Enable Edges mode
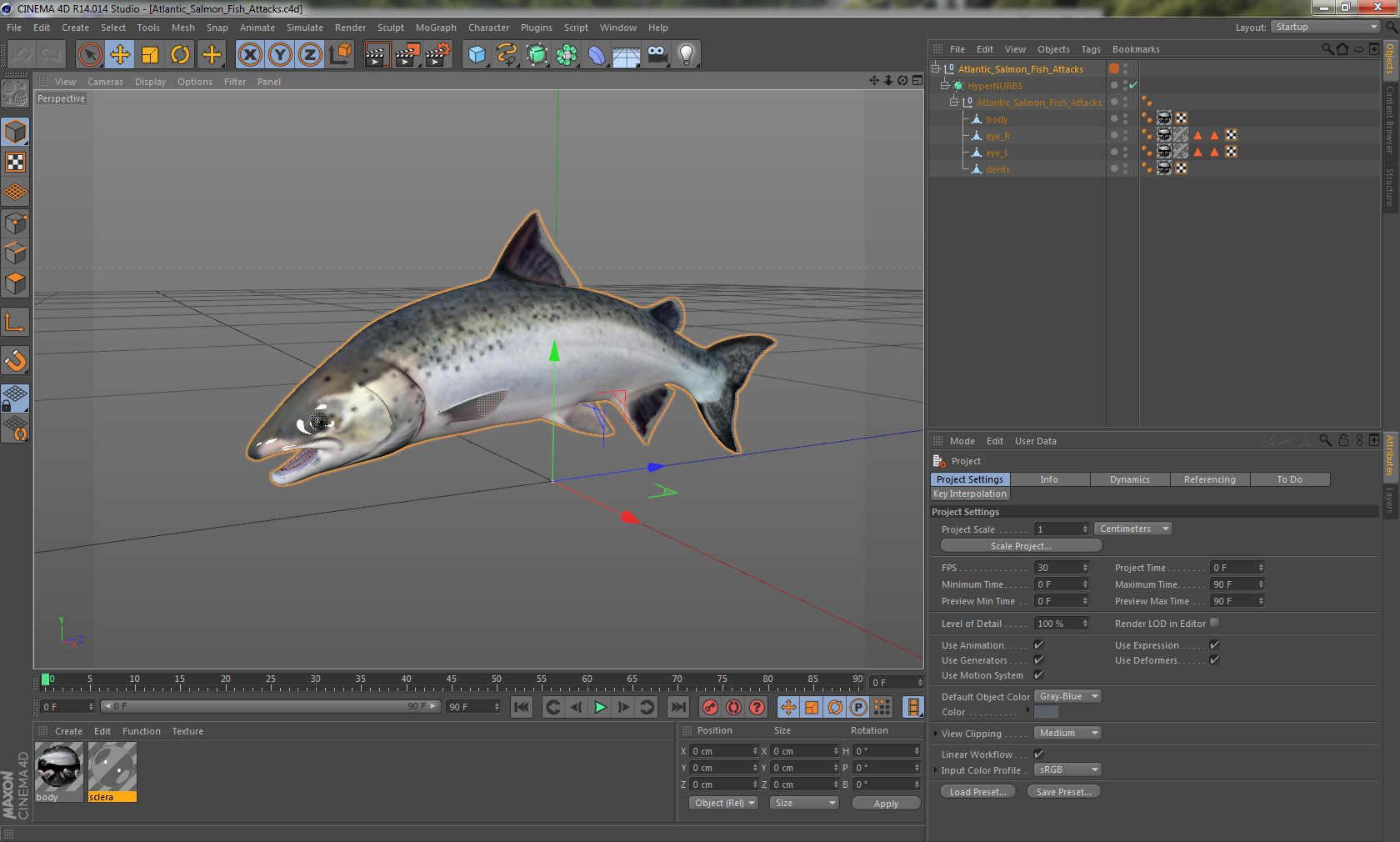This screenshot has width=1400, height=842. tap(15, 253)
